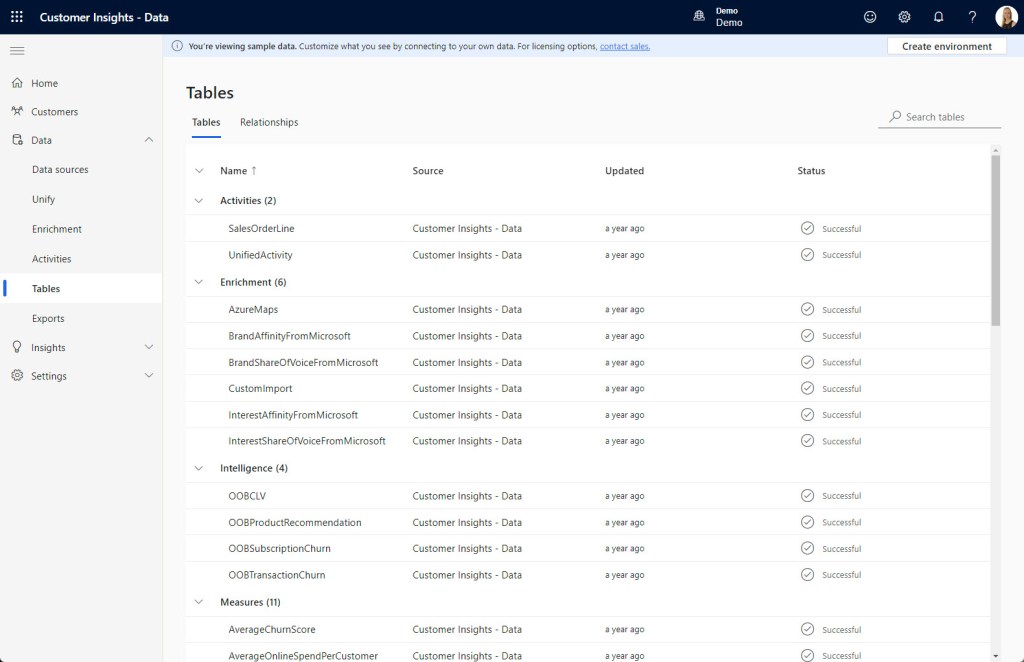Collapse the Activities (2) group
The width and height of the screenshot is (1024, 662).
coord(199,201)
